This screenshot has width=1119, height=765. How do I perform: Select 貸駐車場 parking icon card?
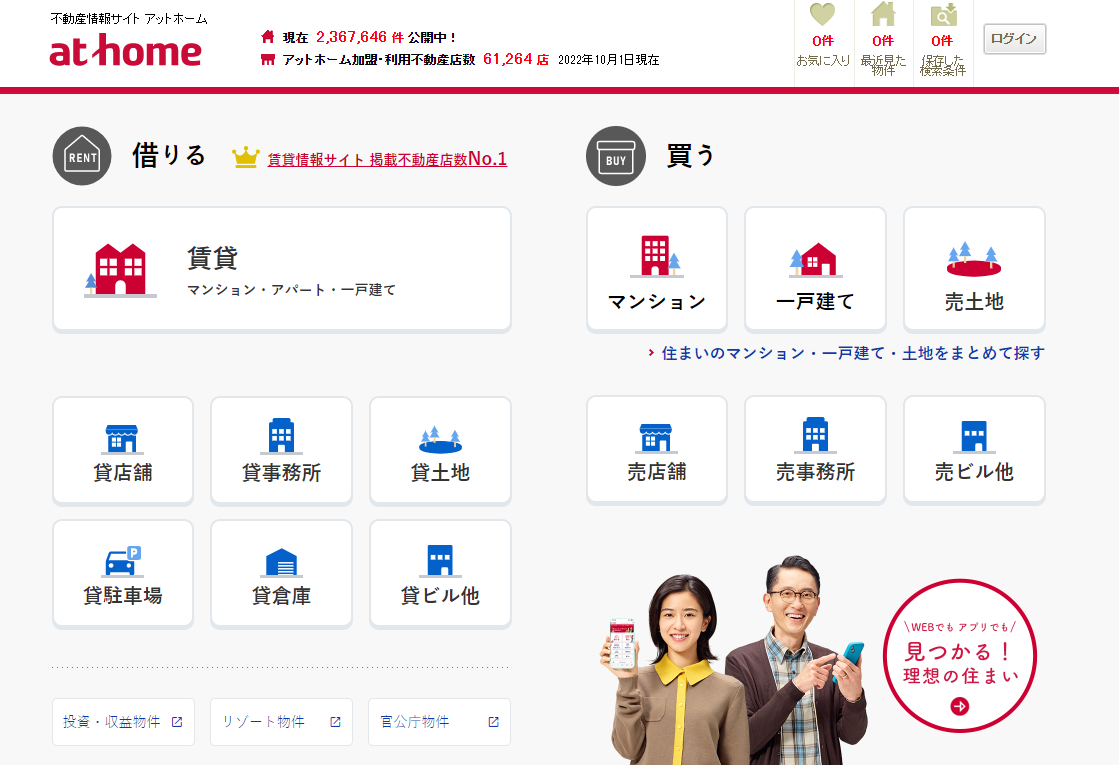click(x=123, y=574)
